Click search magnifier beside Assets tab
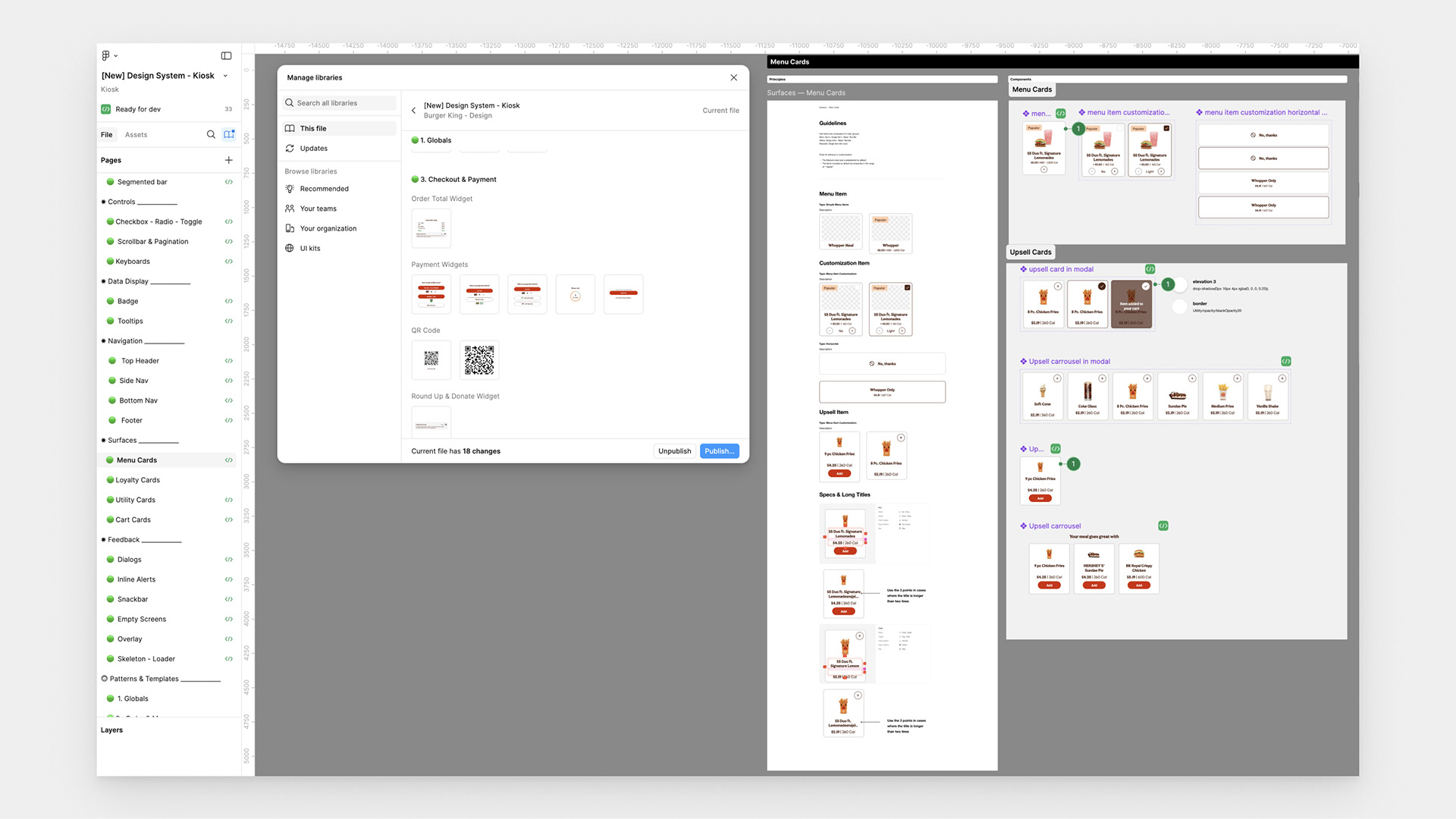 [211, 134]
